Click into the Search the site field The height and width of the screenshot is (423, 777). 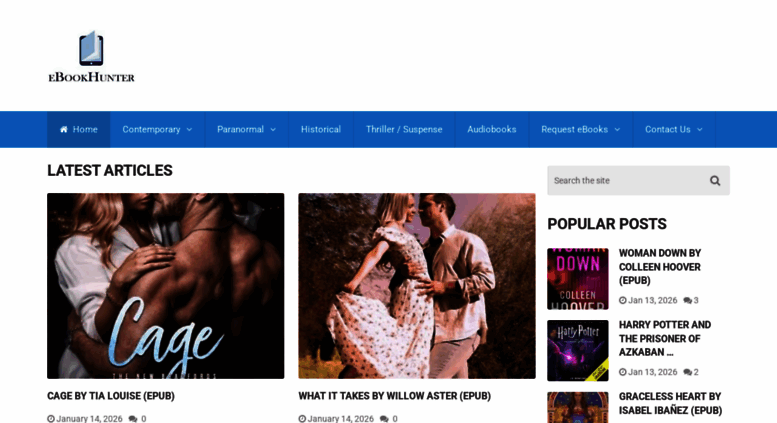pos(624,181)
